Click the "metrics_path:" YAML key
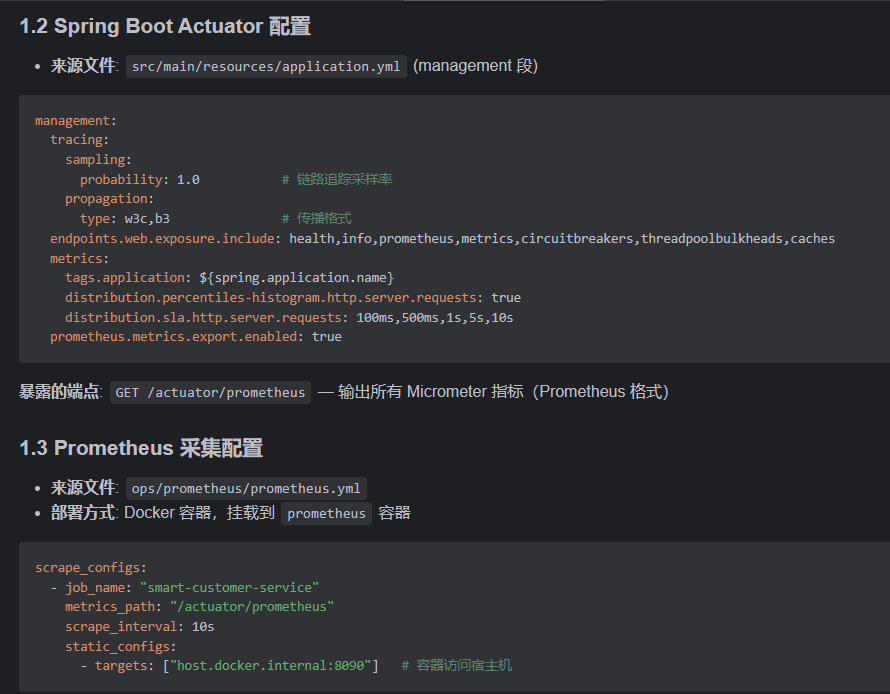Image resolution: width=890 pixels, height=694 pixels. click(x=113, y=607)
